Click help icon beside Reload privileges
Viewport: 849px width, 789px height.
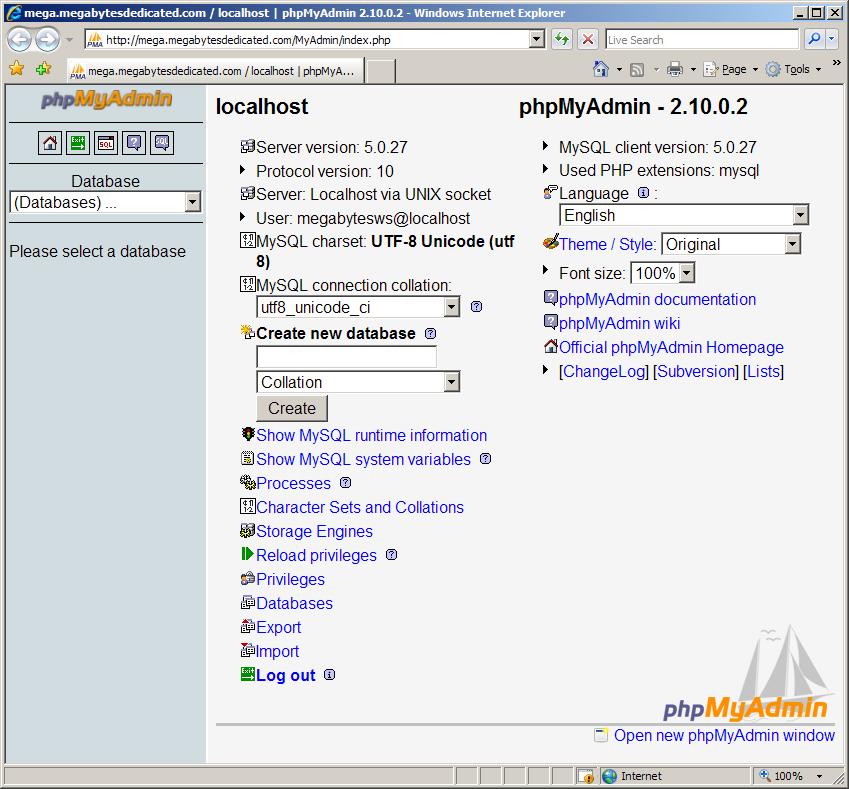(x=391, y=555)
